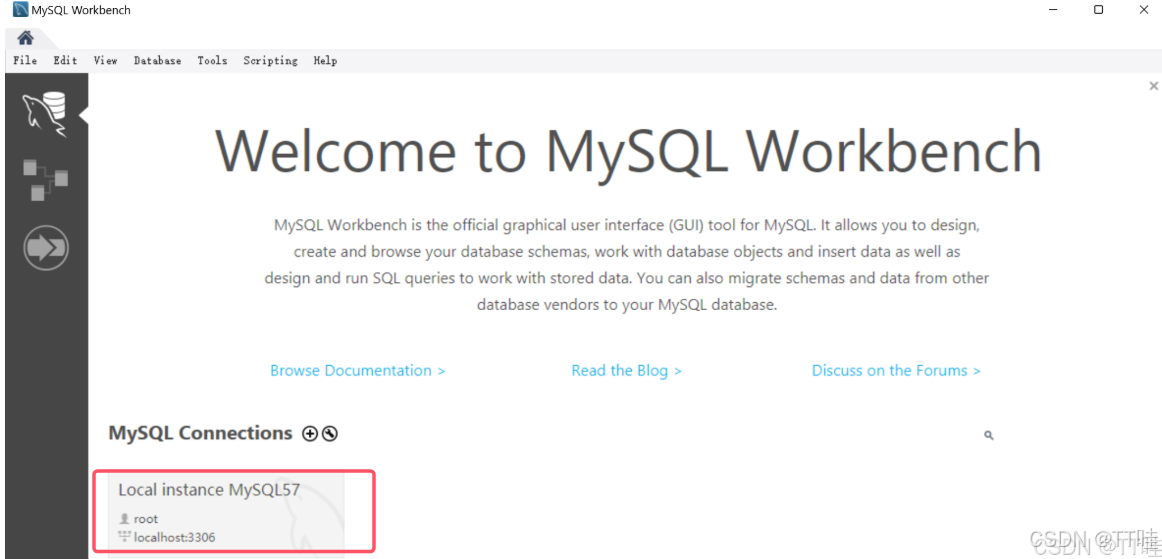Image resolution: width=1162 pixels, height=559 pixels.
Task: Open the Edit menu
Action: [65, 61]
